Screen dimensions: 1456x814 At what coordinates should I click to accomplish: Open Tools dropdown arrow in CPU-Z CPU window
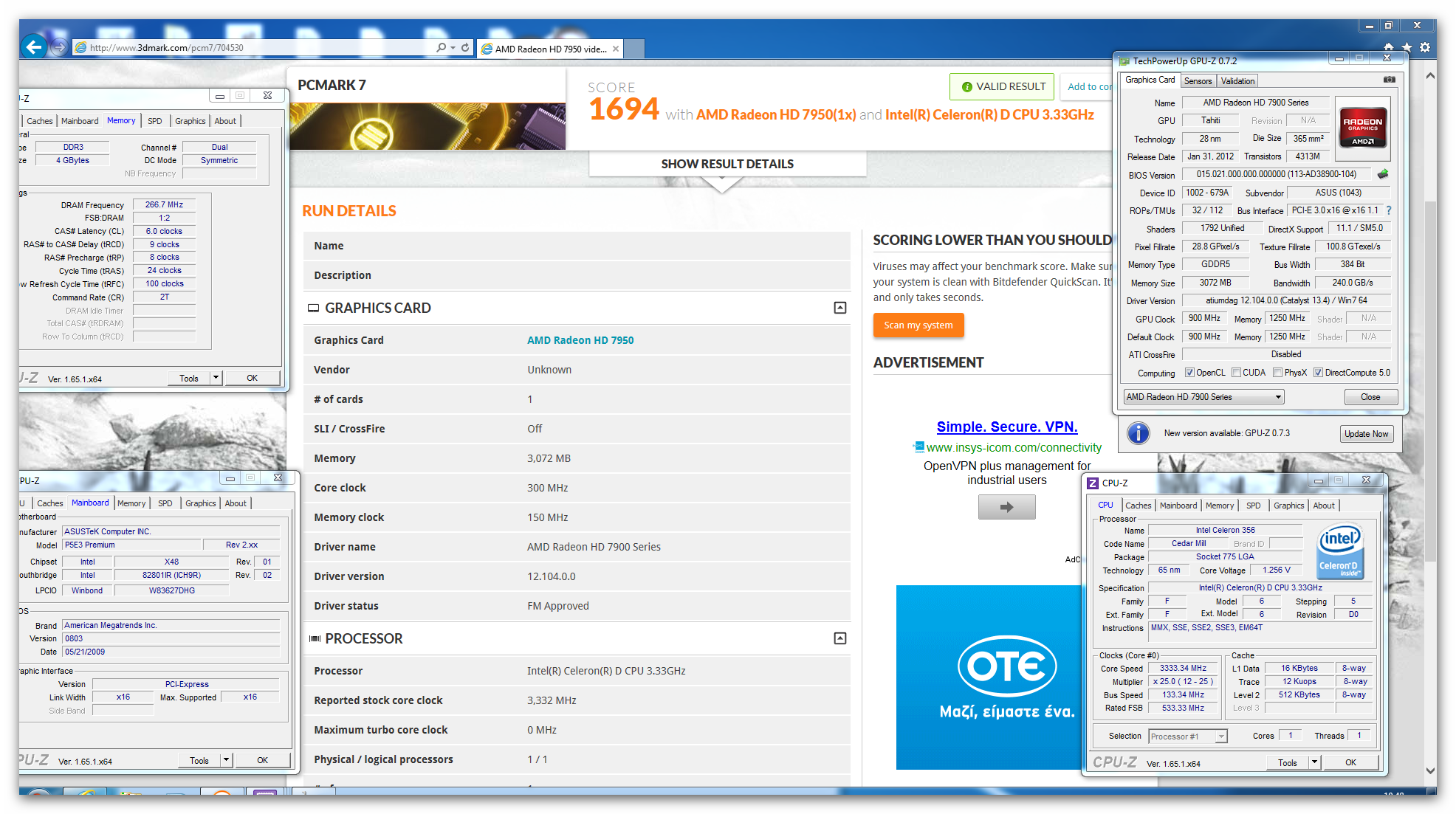point(1314,762)
